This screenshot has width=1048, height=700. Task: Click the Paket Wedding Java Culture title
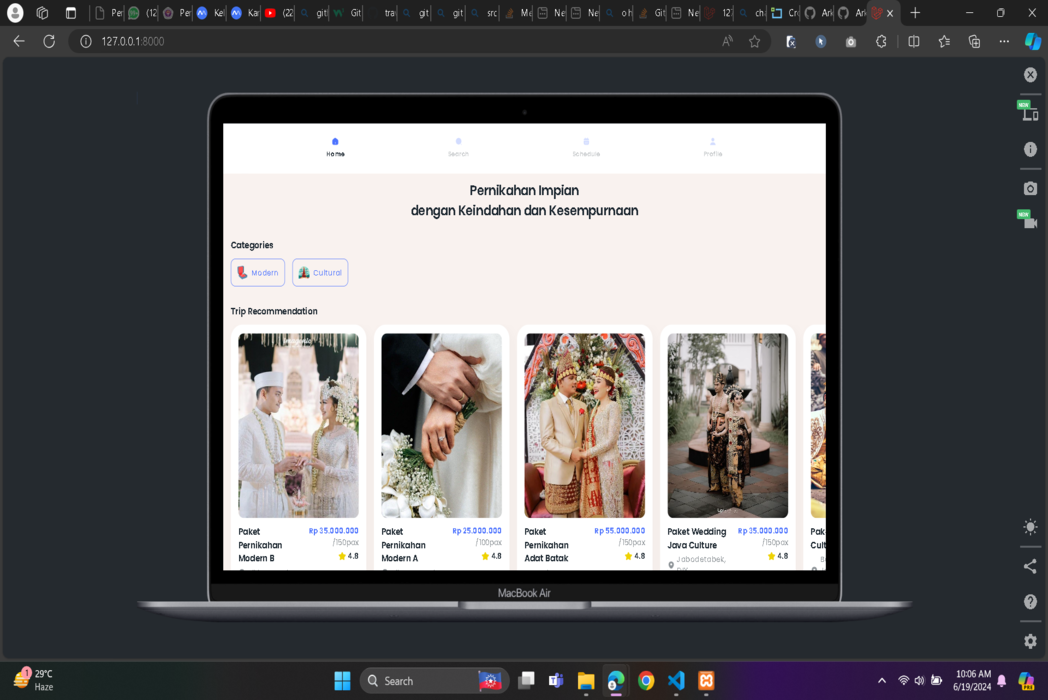coord(696,538)
